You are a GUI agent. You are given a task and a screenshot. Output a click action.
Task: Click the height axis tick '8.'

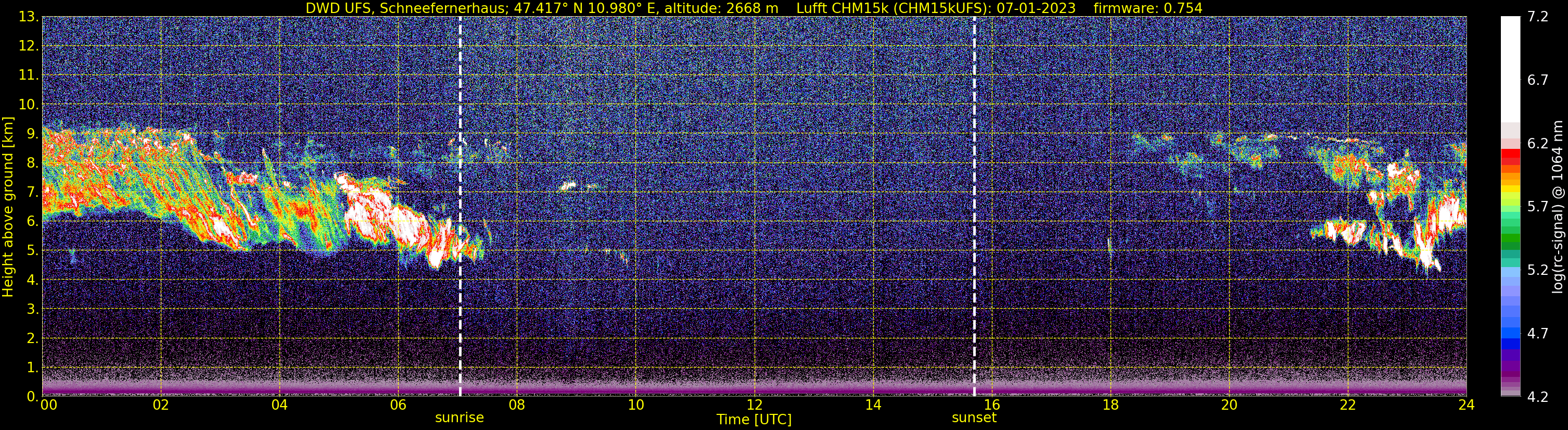[32, 163]
